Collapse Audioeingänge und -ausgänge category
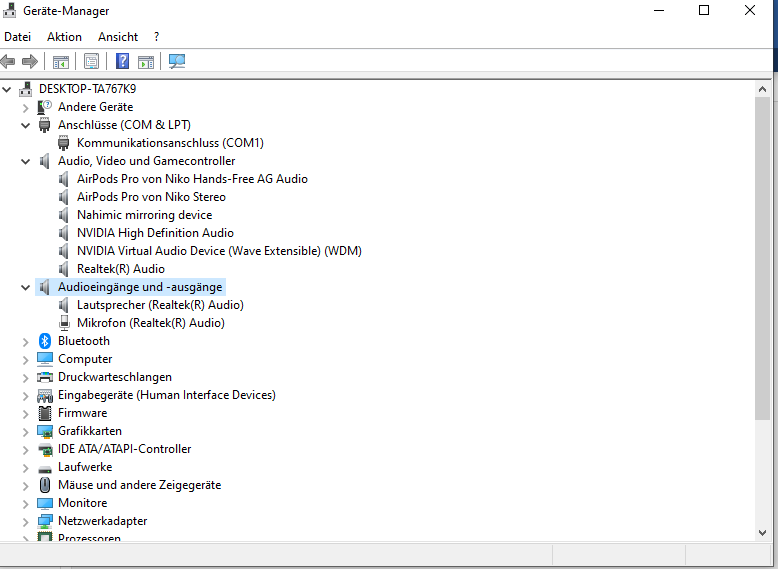 [x=25, y=287]
